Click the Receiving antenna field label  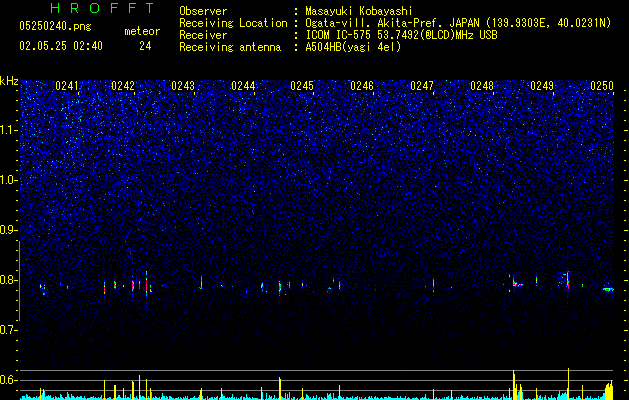tap(230, 47)
